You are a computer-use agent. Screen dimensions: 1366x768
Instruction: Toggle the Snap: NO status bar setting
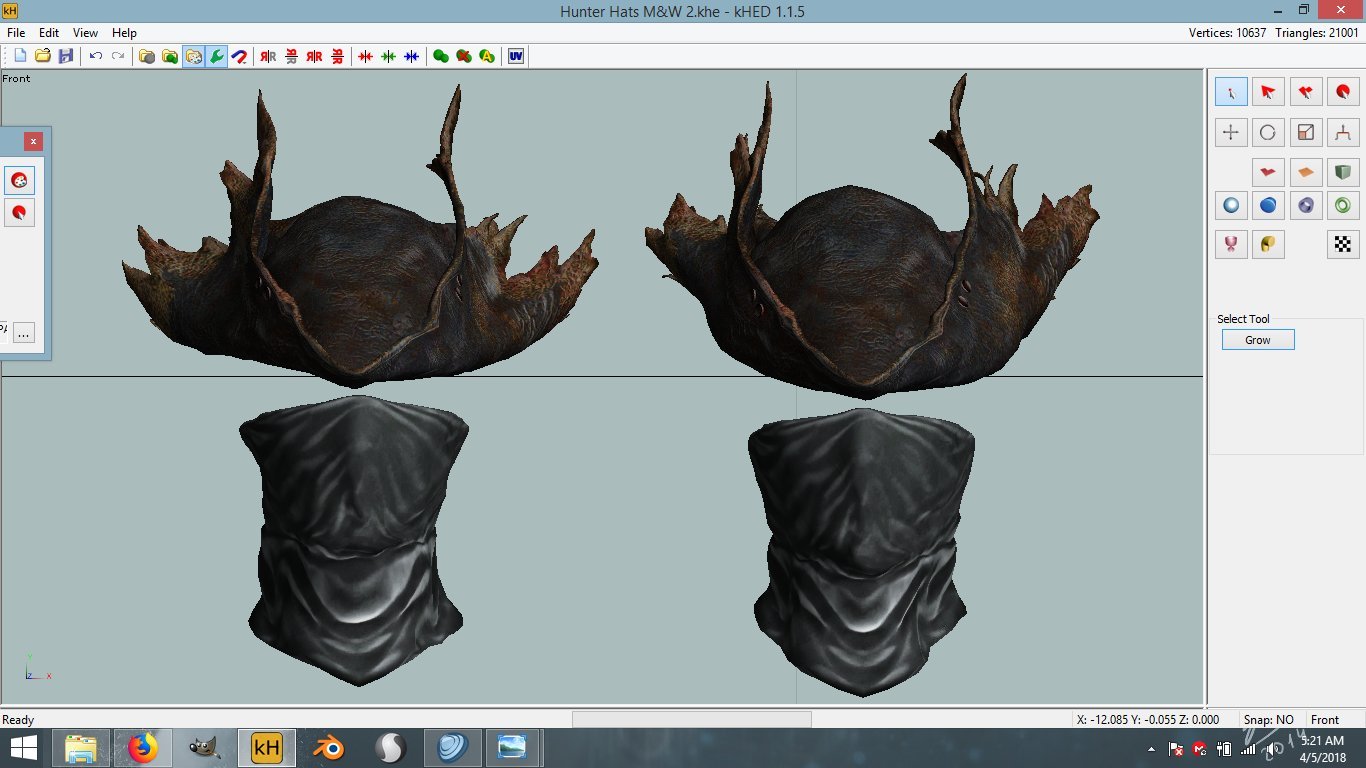tap(1269, 719)
